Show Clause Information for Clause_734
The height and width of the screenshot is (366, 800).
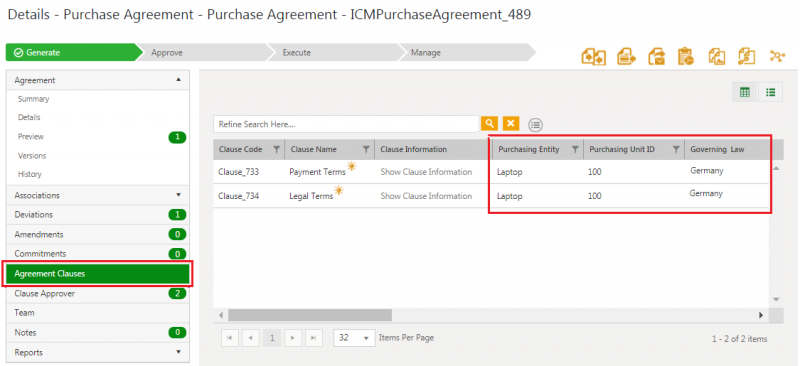point(426,196)
